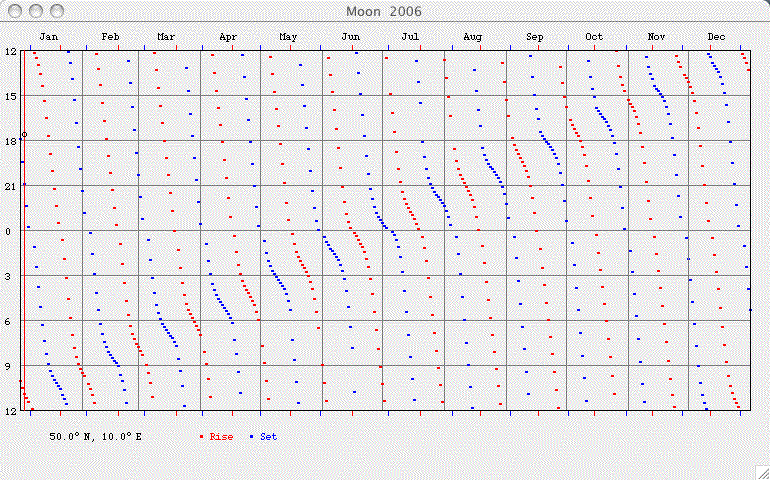Select the Feb month heading
Screen dimensions: 770x480
110,37
